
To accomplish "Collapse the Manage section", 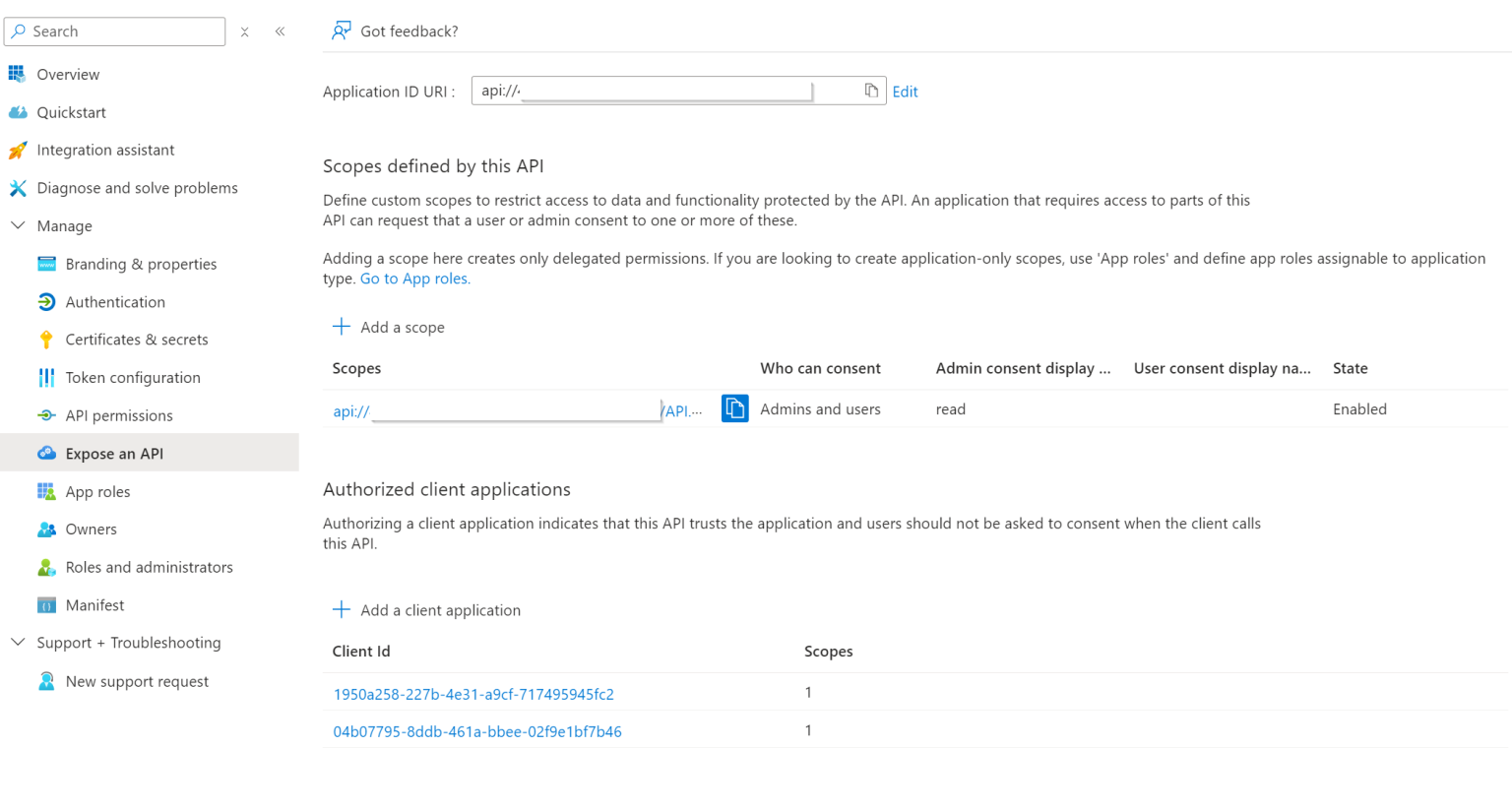I will [17, 225].
